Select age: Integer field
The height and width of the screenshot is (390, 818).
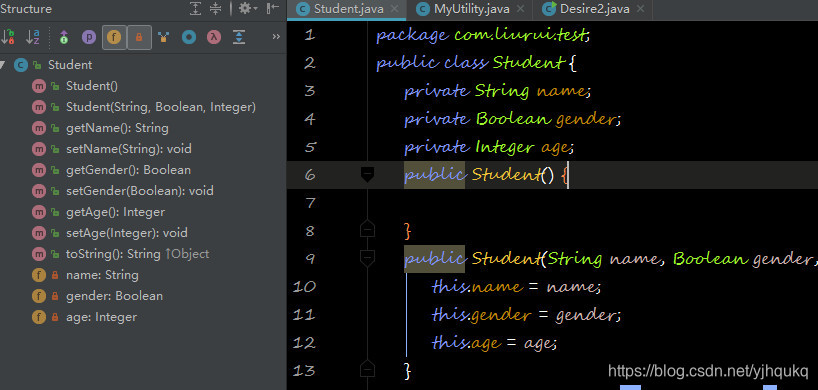101,316
